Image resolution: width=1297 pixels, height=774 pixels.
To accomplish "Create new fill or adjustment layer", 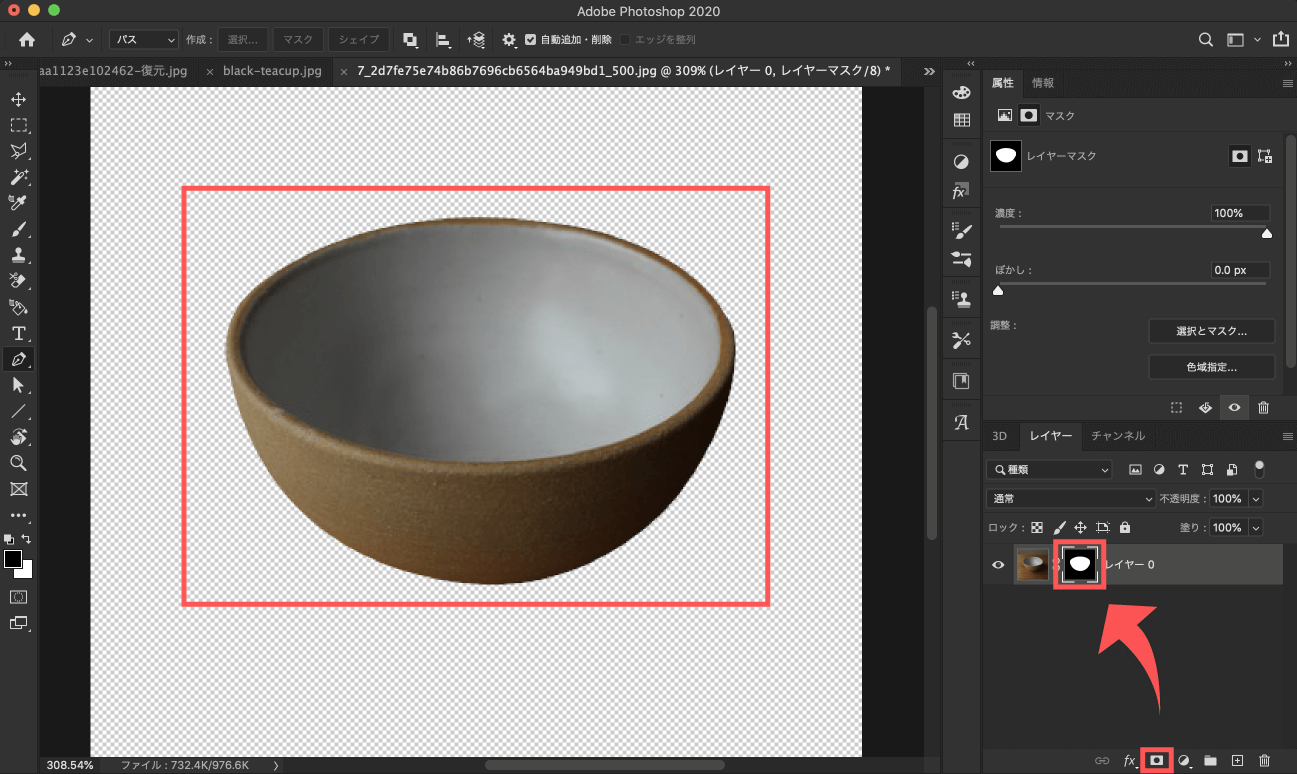I will pyautogui.click(x=1184, y=761).
